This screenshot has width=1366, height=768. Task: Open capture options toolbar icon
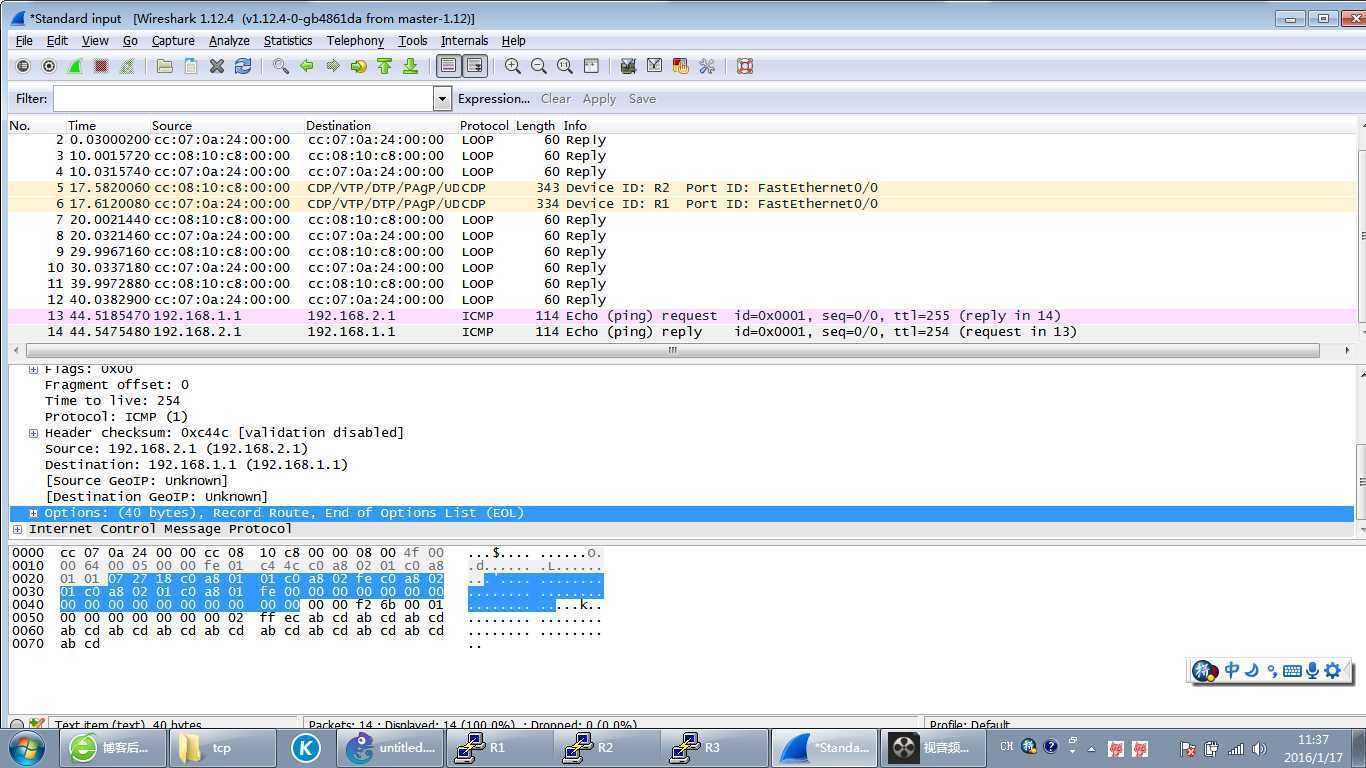point(49,66)
